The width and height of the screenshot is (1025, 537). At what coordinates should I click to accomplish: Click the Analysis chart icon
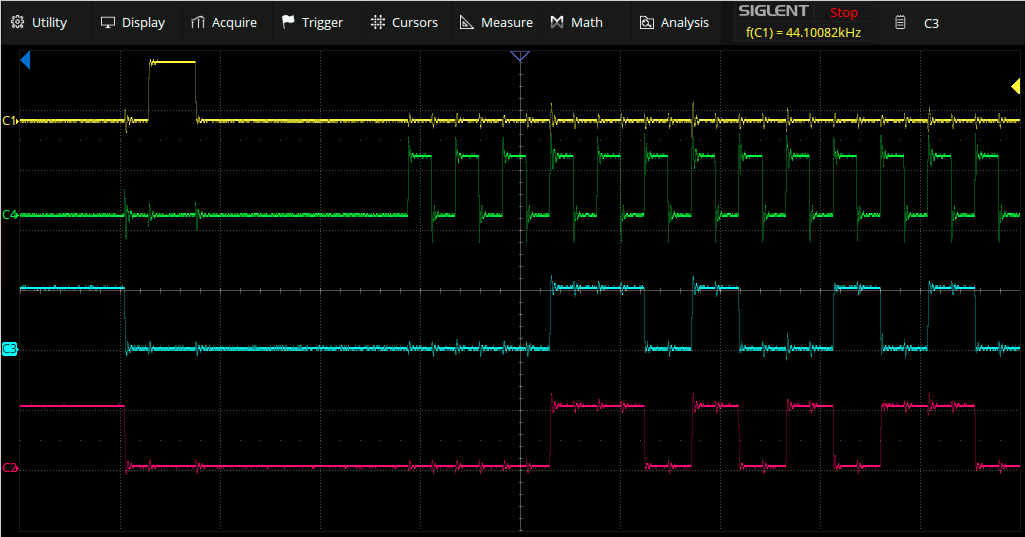tap(646, 22)
